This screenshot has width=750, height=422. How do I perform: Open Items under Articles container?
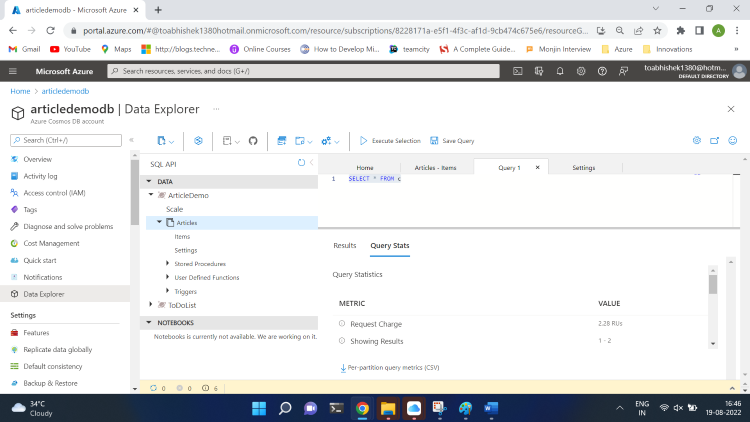(x=182, y=236)
